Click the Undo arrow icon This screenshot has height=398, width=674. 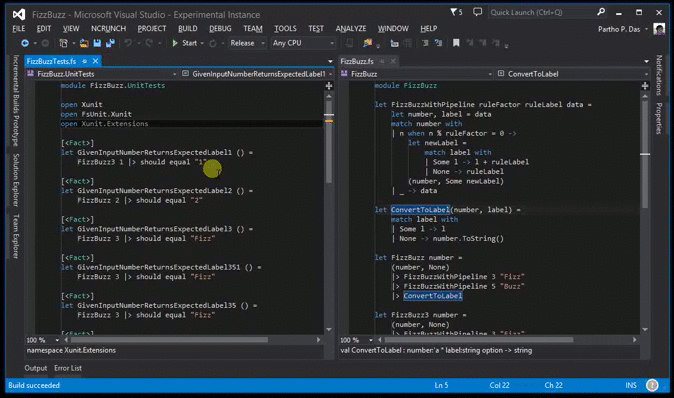pyautogui.click(x=128, y=43)
